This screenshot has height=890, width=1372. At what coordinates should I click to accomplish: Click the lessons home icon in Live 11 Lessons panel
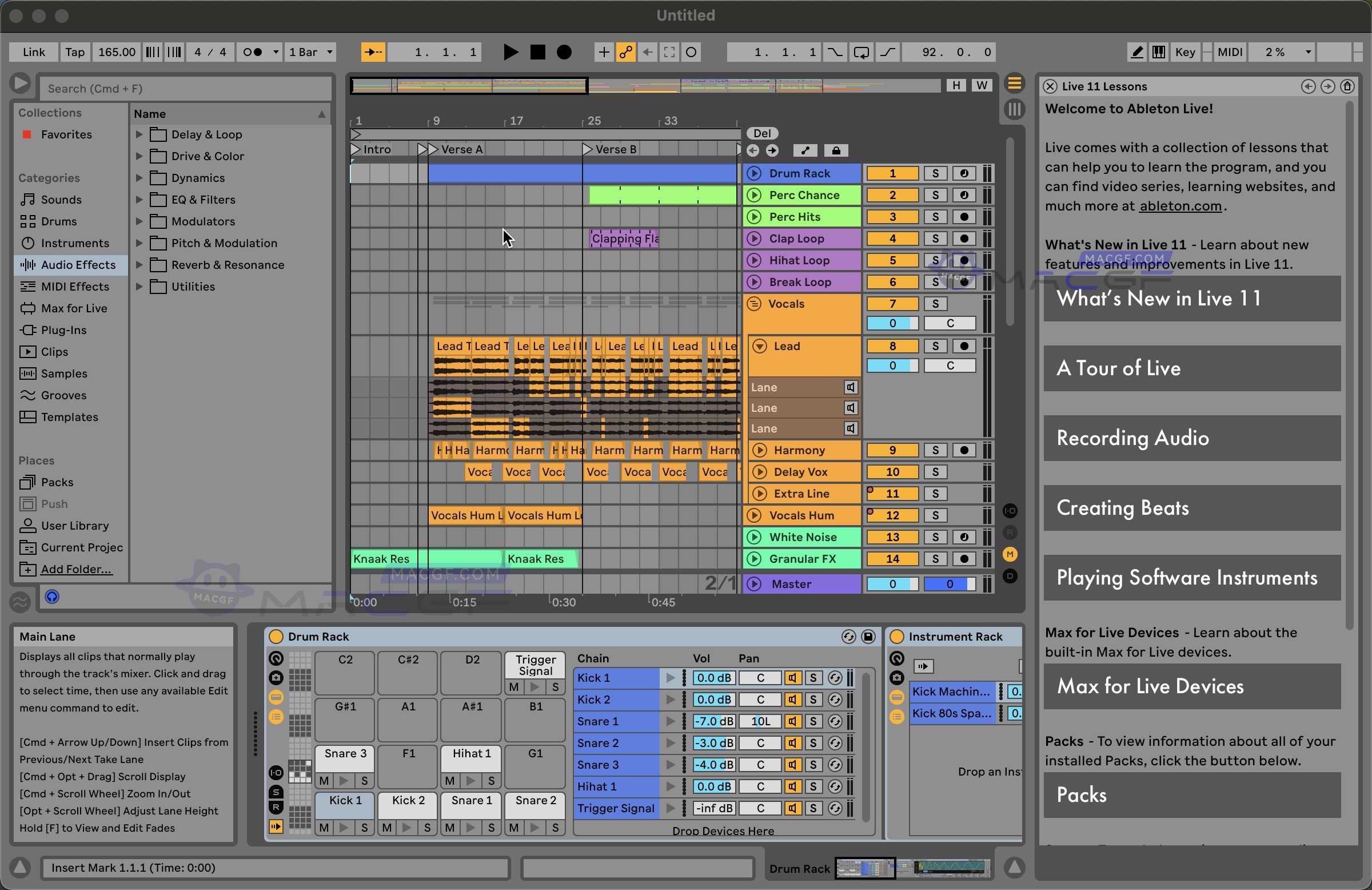pyautogui.click(x=1349, y=86)
